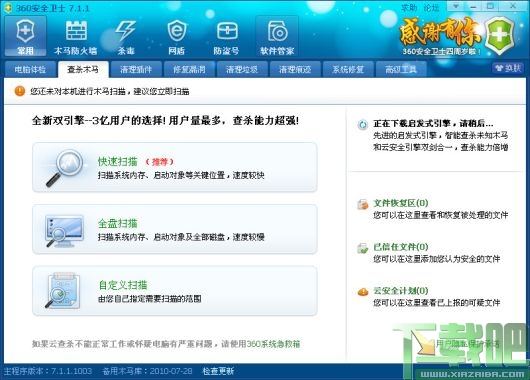The image size is (530, 380).
Task: Open the 已信任文件(0) link
Action: 401,247
